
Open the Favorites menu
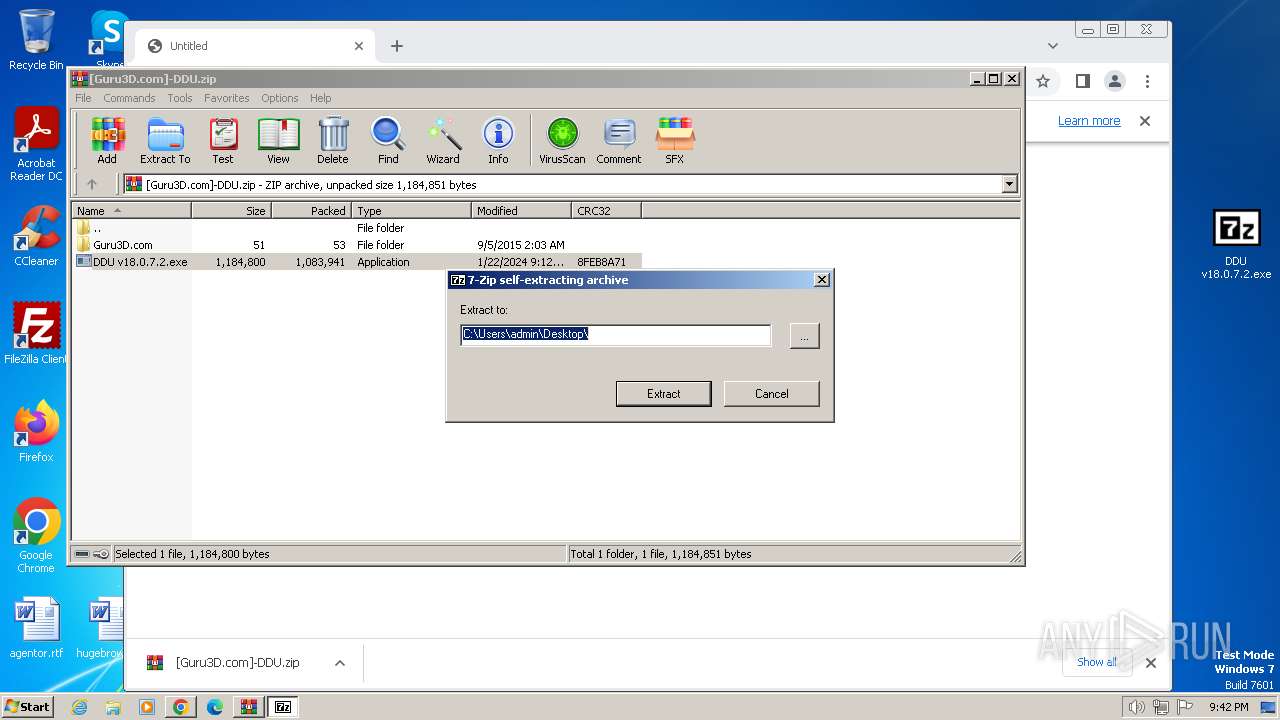click(x=227, y=98)
